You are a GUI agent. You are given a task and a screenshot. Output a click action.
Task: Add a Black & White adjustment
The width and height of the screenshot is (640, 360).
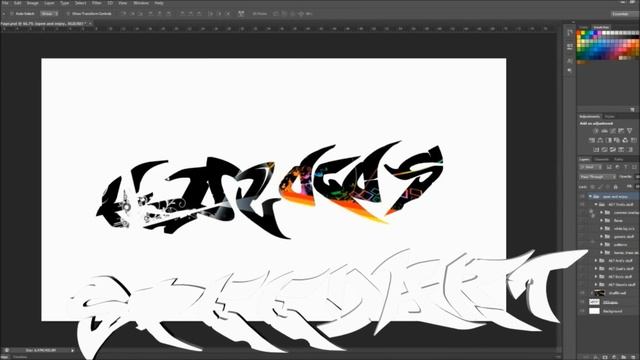pyautogui.click(x=609, y=140)
